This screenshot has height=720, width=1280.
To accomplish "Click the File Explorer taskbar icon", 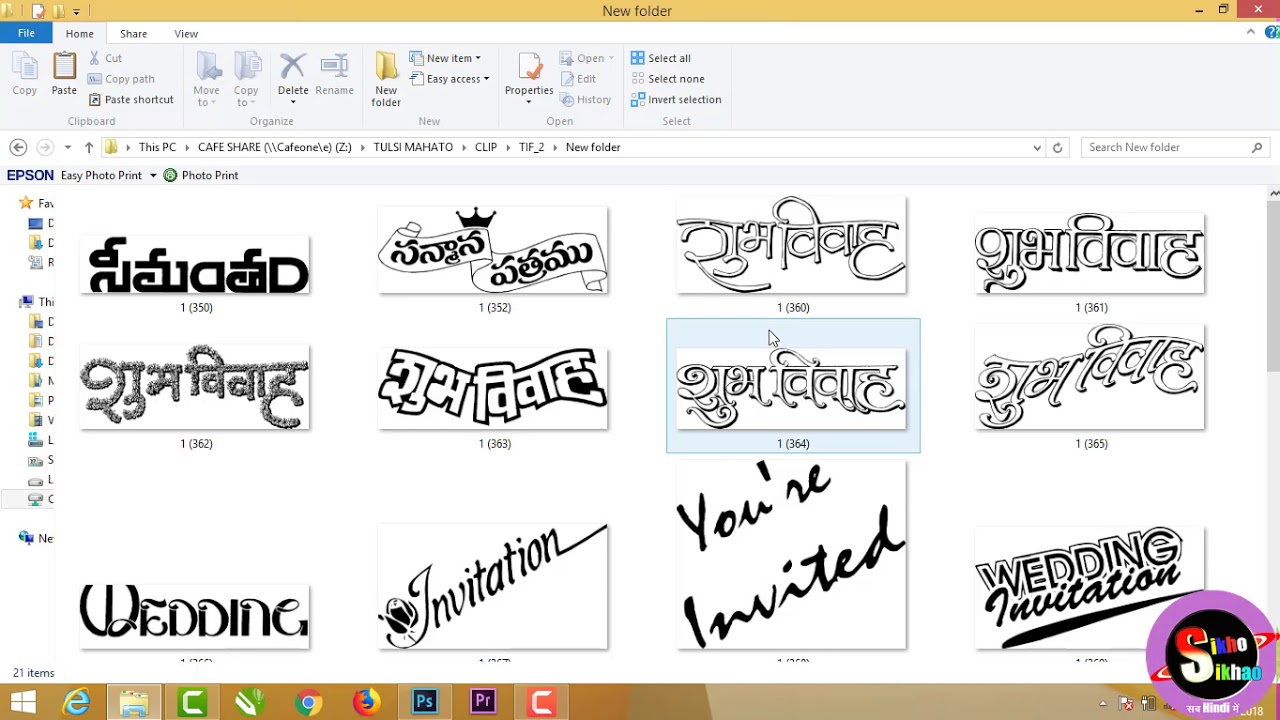I will click(x=134, y=703).
